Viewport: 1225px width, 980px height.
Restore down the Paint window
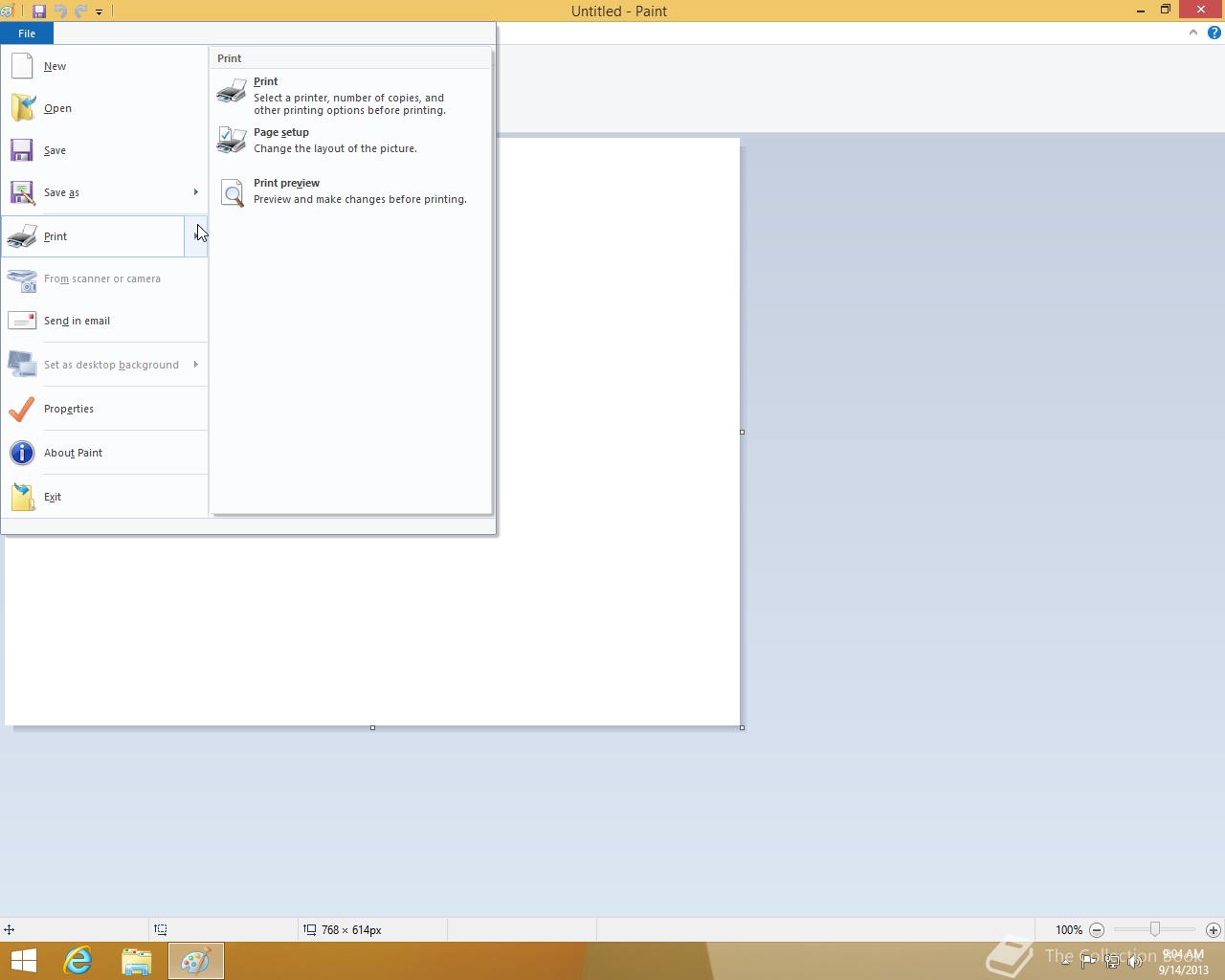1166,11
